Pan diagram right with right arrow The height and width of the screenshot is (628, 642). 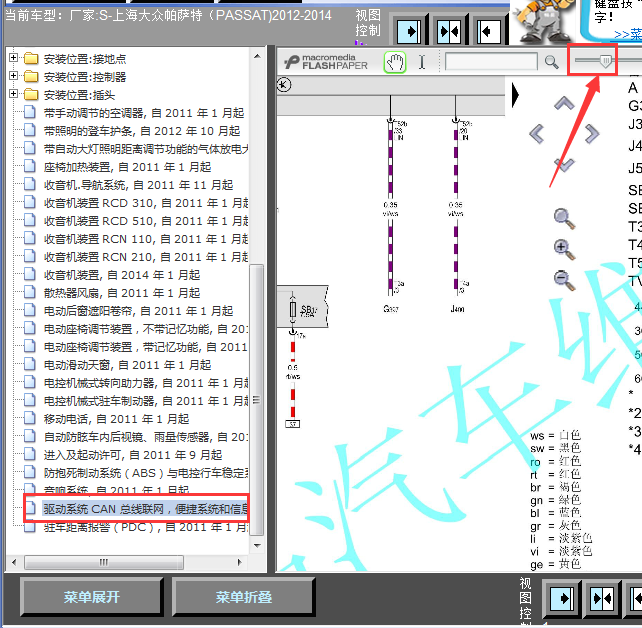coord(592,133)
